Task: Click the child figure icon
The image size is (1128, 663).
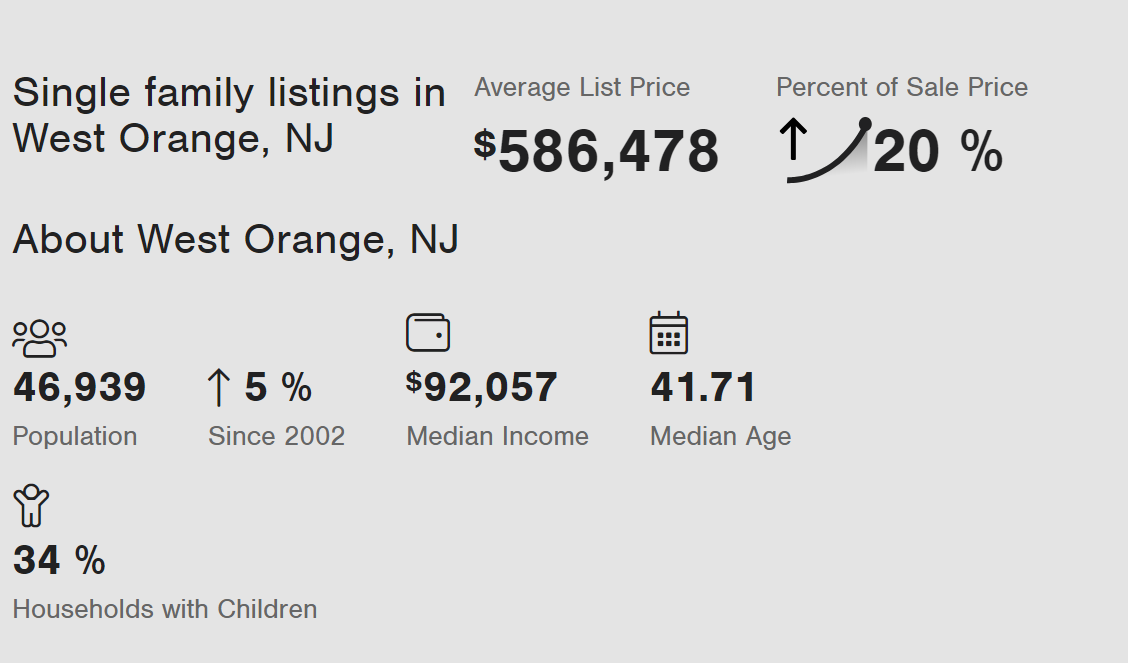Action: click(x=32, y=506)
